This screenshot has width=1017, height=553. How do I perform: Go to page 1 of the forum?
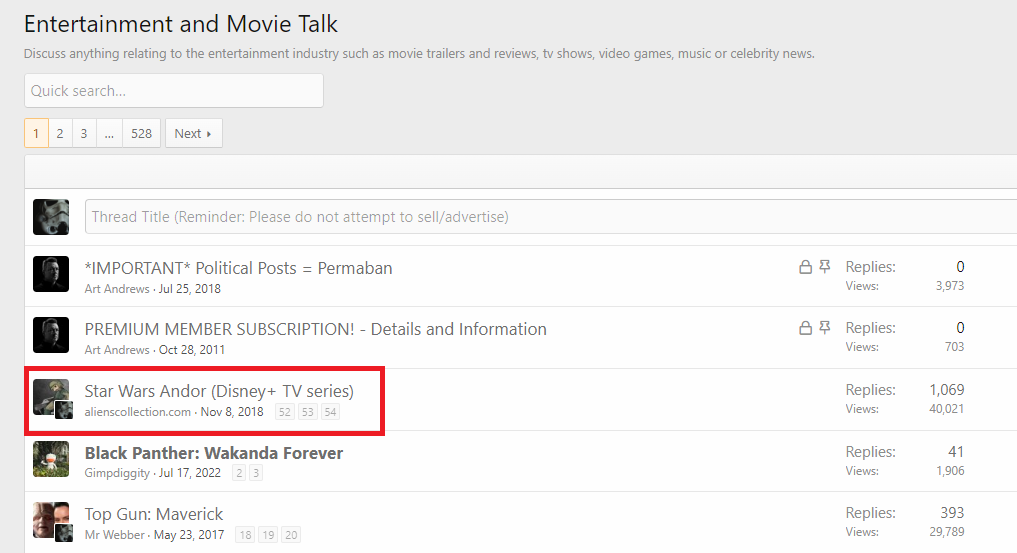coord(36,134)
